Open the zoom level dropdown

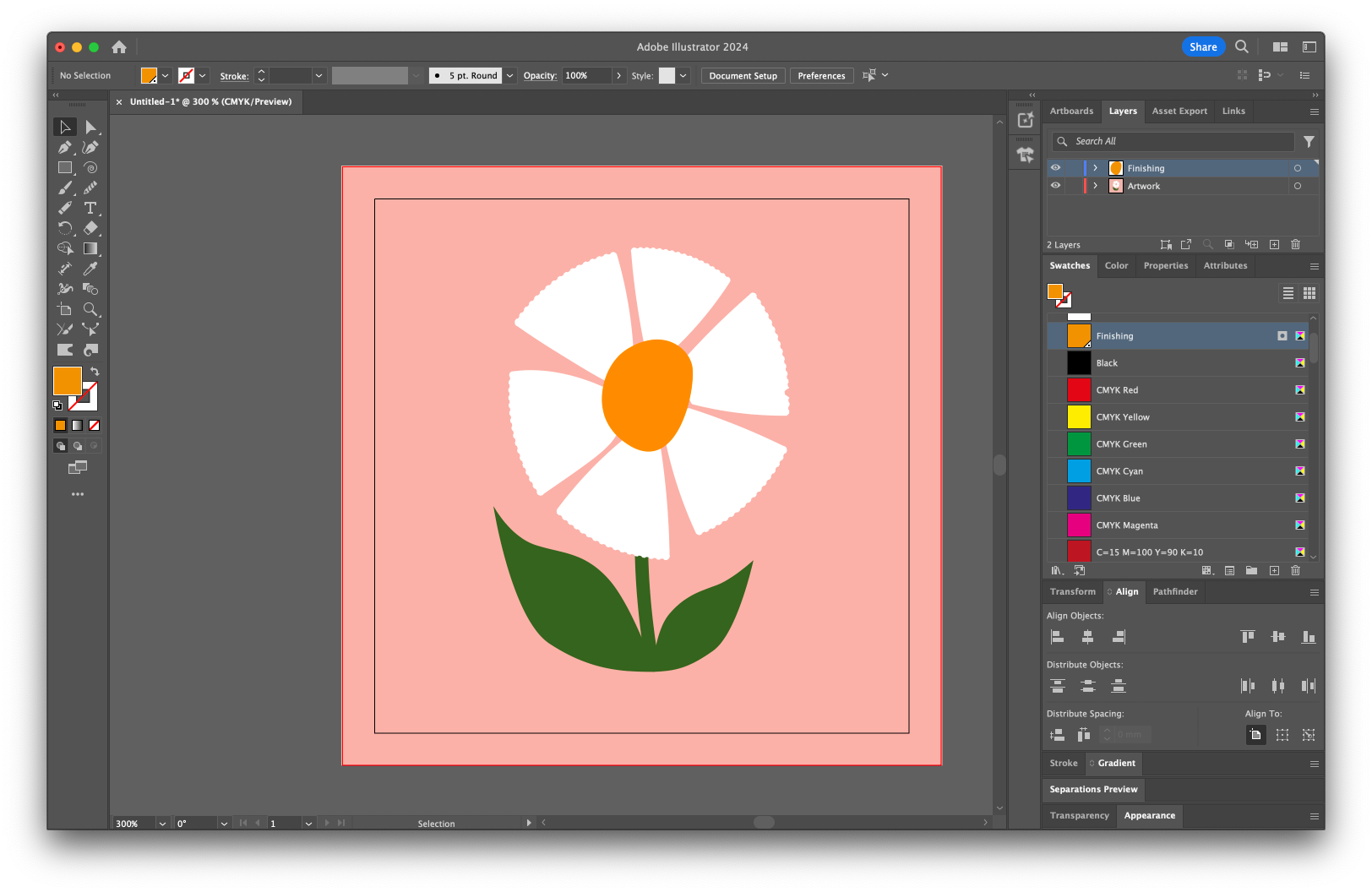coord(162,824)
